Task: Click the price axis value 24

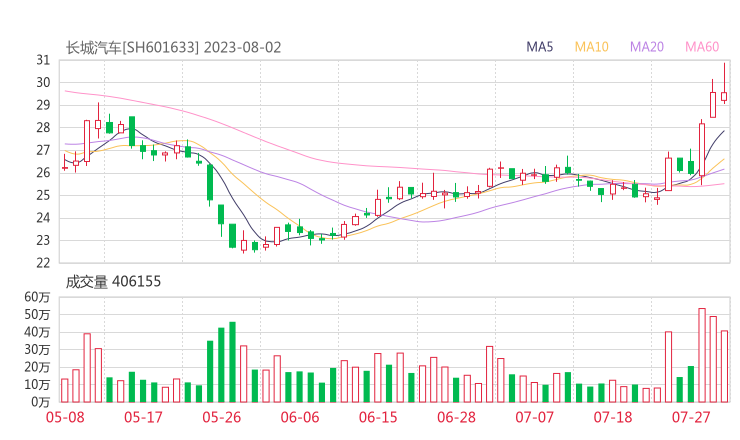Action: (x=43, y=218)
